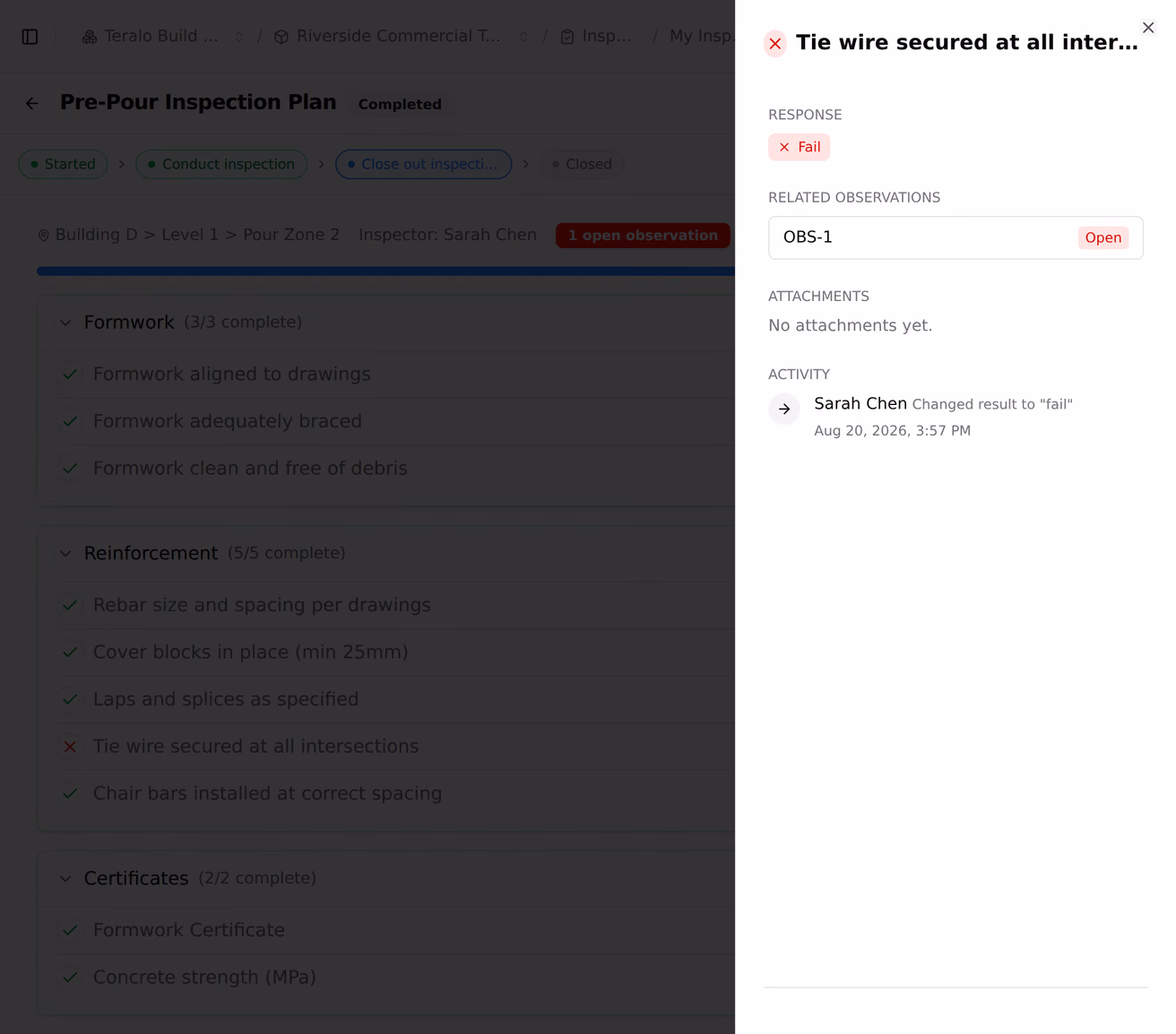Close the detail side panel

click(x=1148, y=28)
